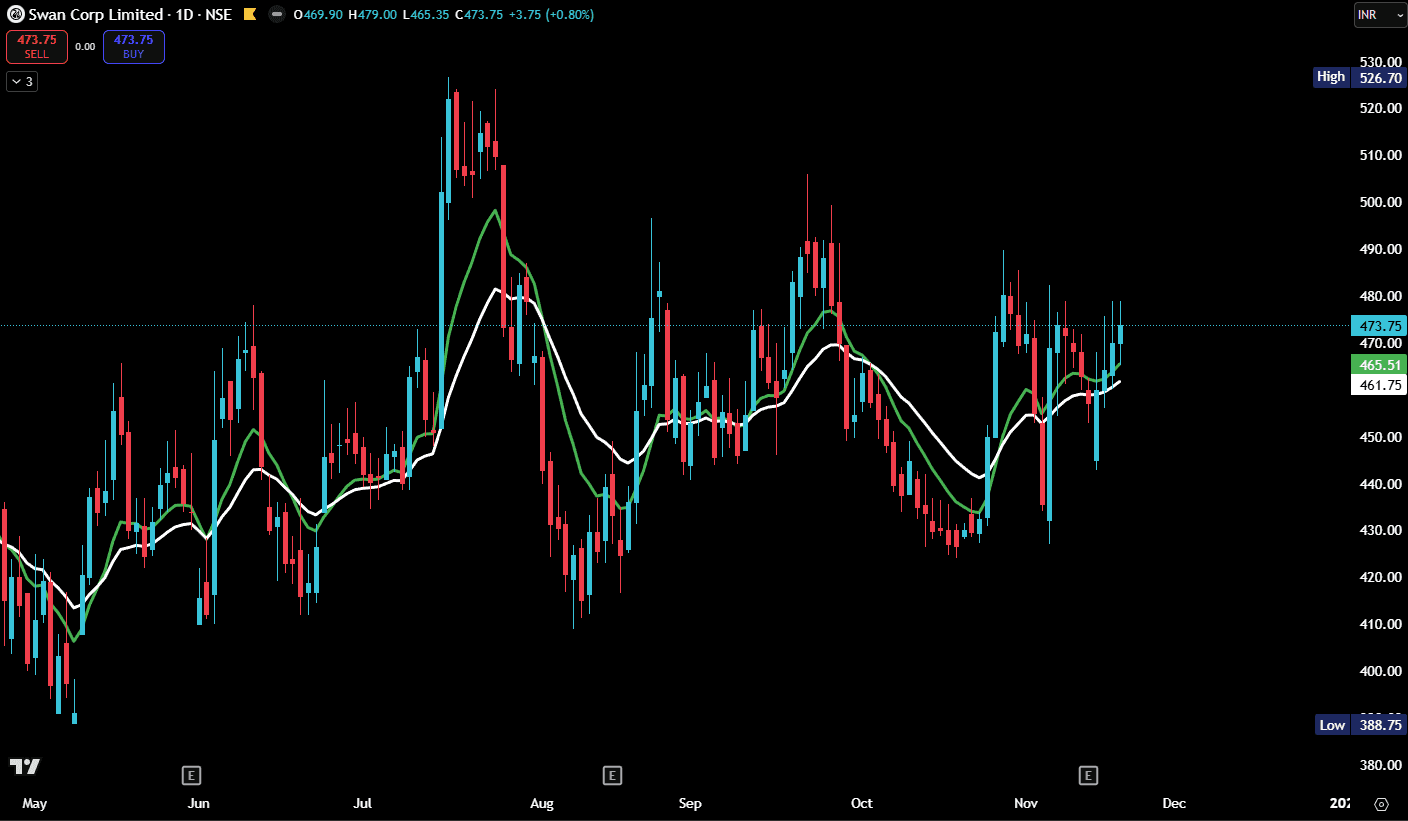
Task: Click the Nov label on time axis
Action: click(x=1026, y=803)
